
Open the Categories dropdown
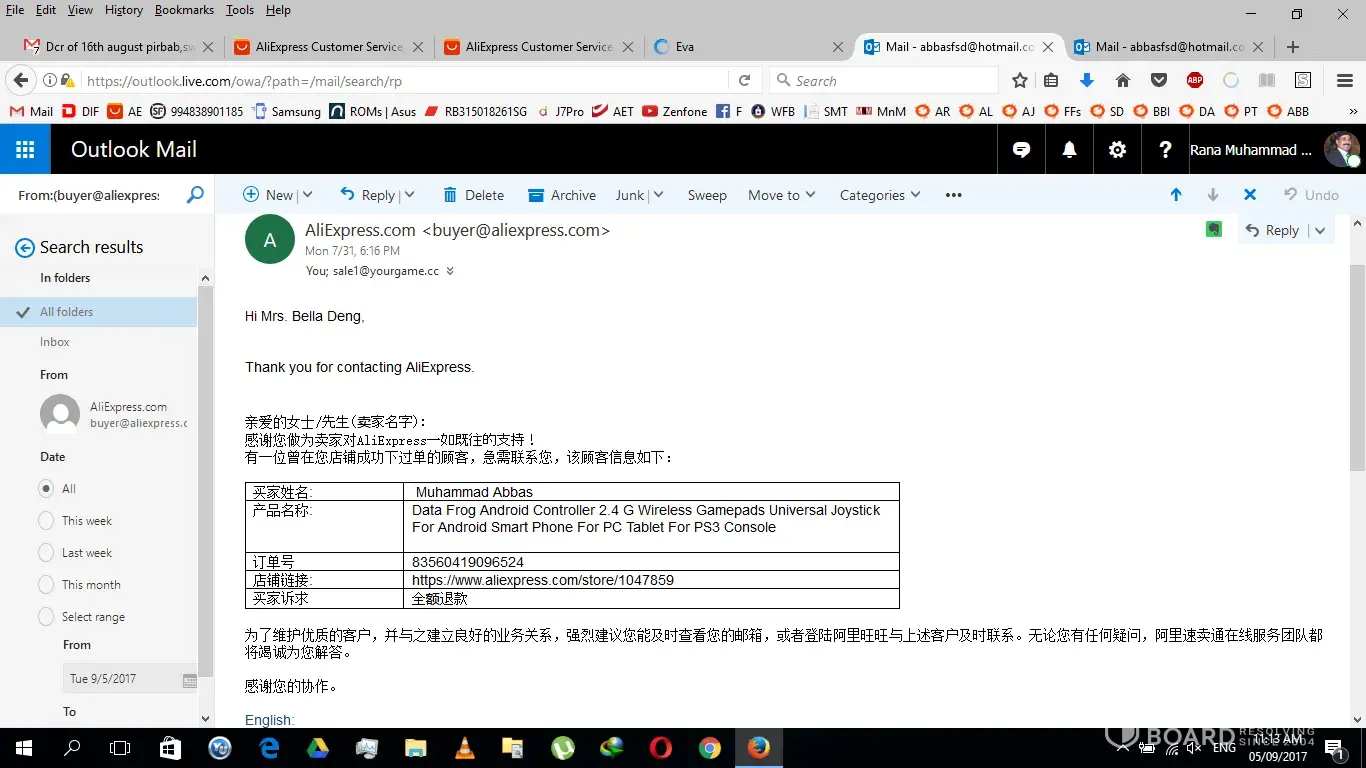coord(879,195)
